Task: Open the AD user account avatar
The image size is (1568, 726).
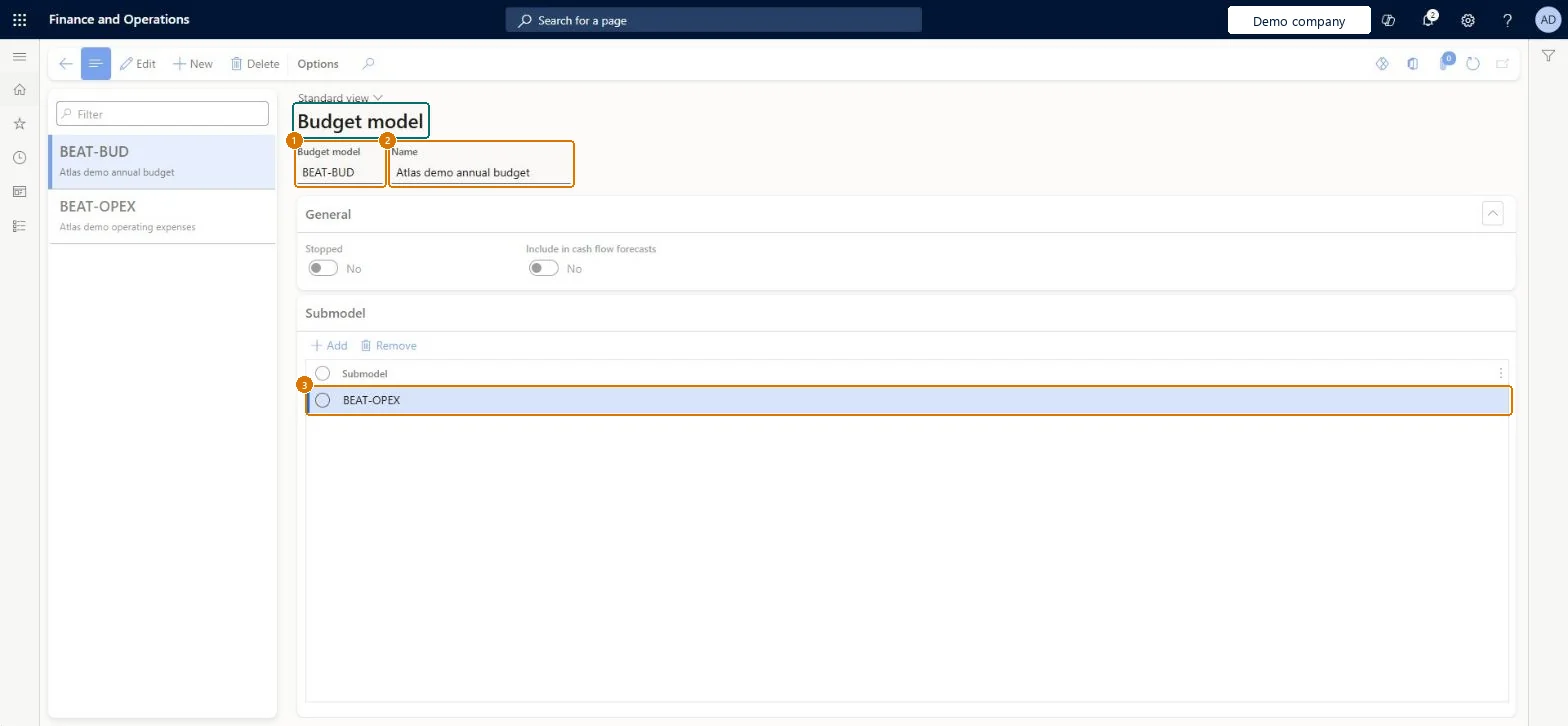Action: pos(1547,20)
